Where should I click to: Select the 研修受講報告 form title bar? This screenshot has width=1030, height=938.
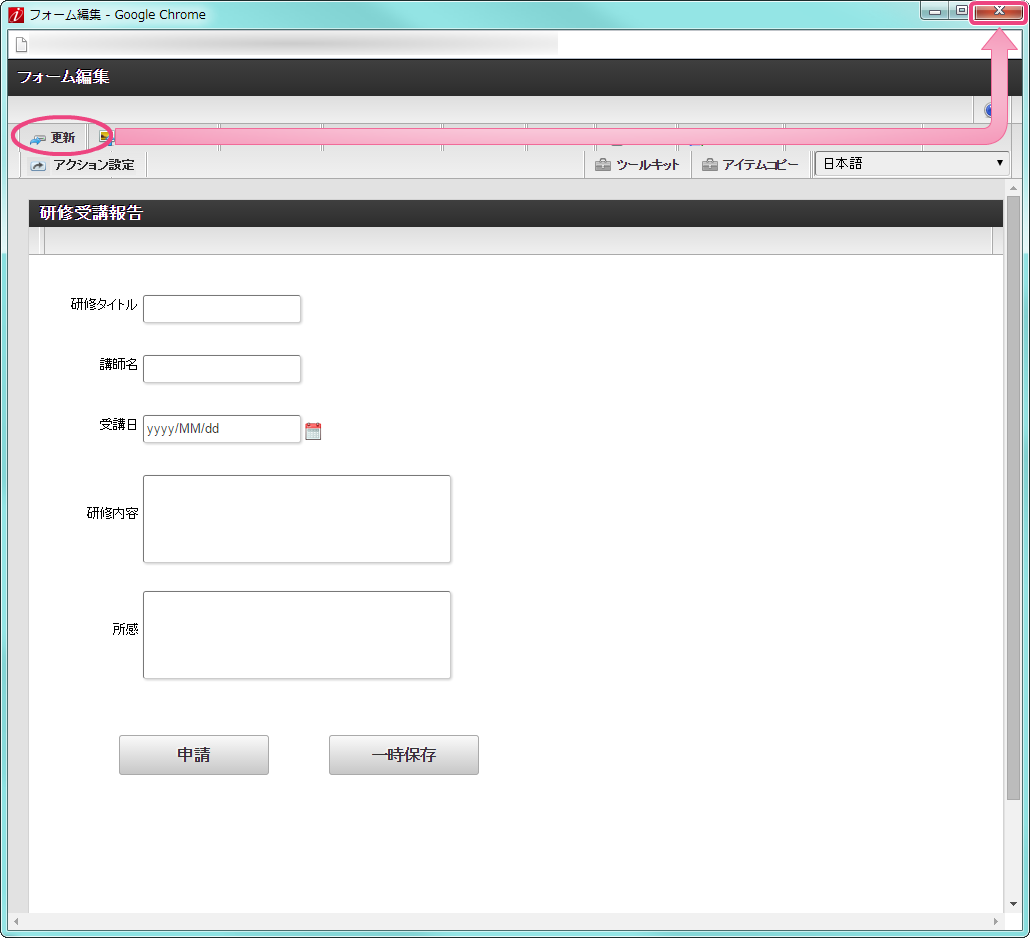[516, 213]
